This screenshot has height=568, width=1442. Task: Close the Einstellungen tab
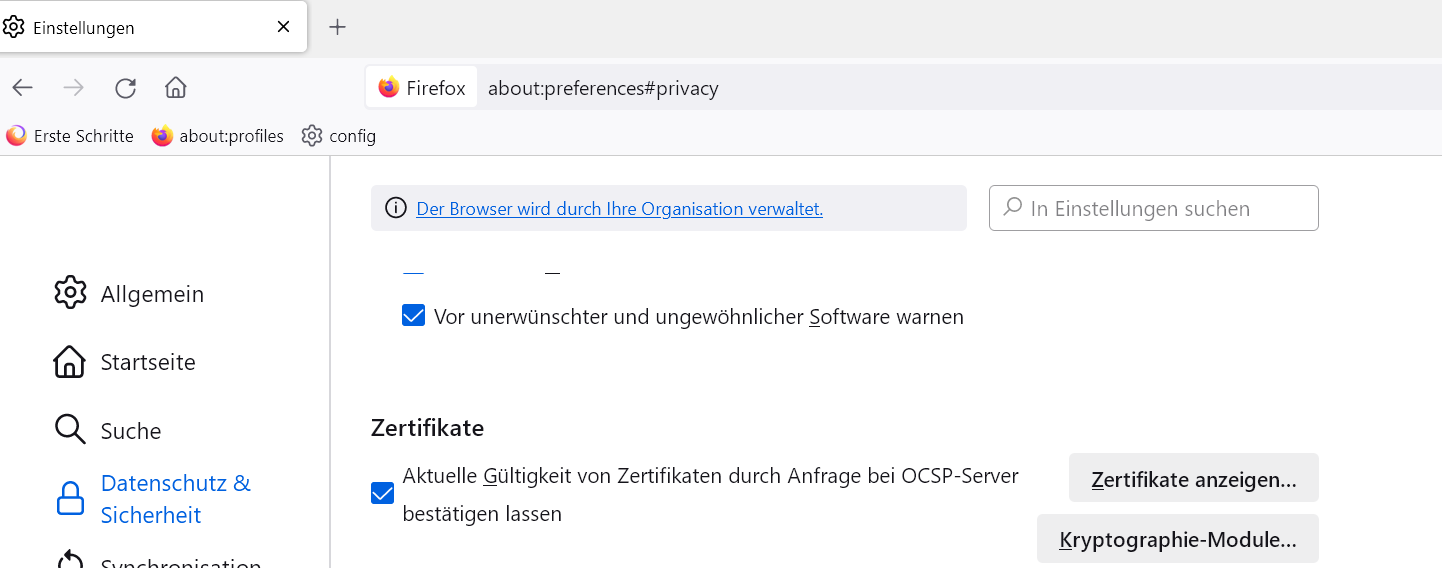(x=283, y=27)
